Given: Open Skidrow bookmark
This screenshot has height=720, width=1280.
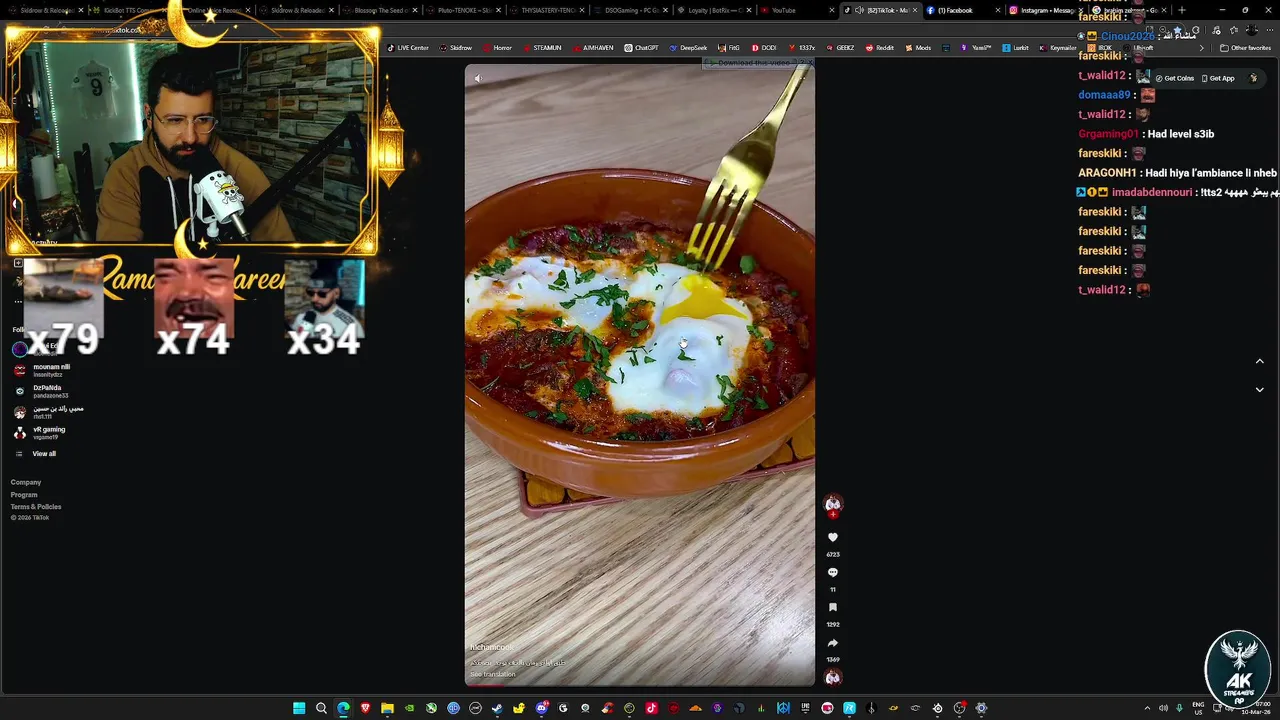Looking at the screenshot, I should click(455, 48).
